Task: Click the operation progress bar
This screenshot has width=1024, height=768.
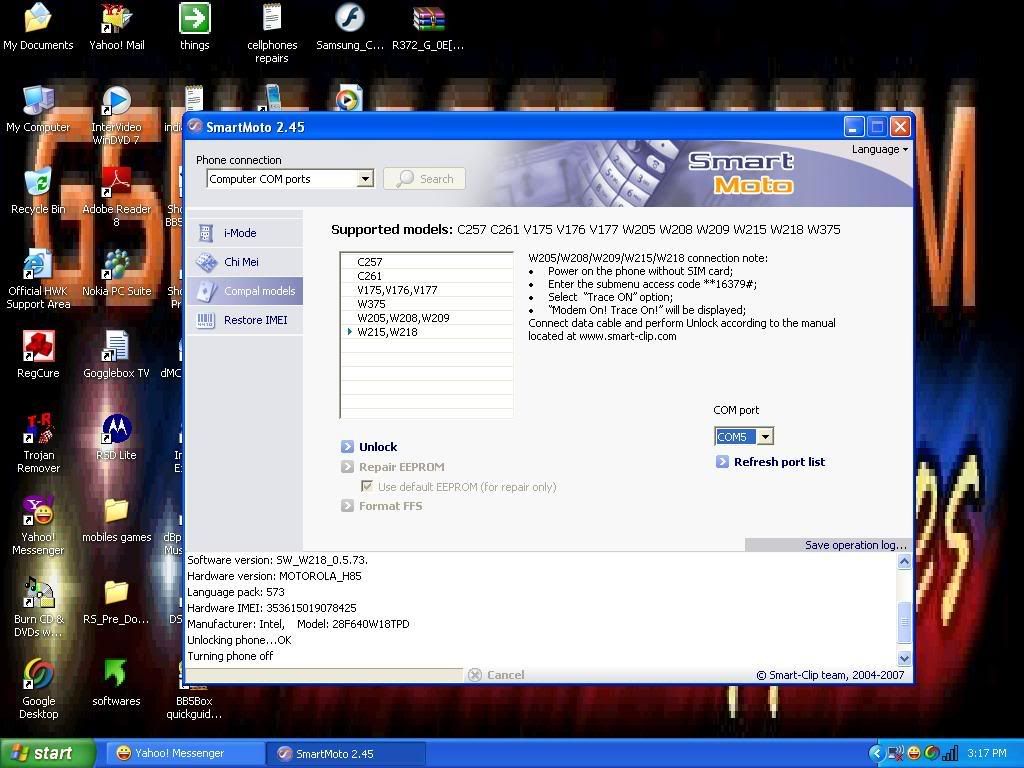Action: pos(325,675)
